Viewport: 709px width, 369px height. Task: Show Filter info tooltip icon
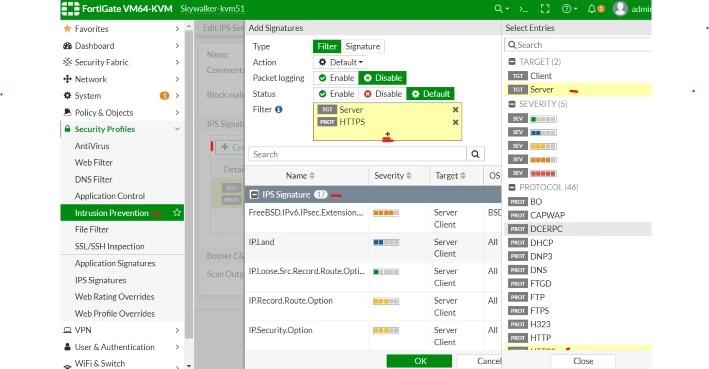279,109
